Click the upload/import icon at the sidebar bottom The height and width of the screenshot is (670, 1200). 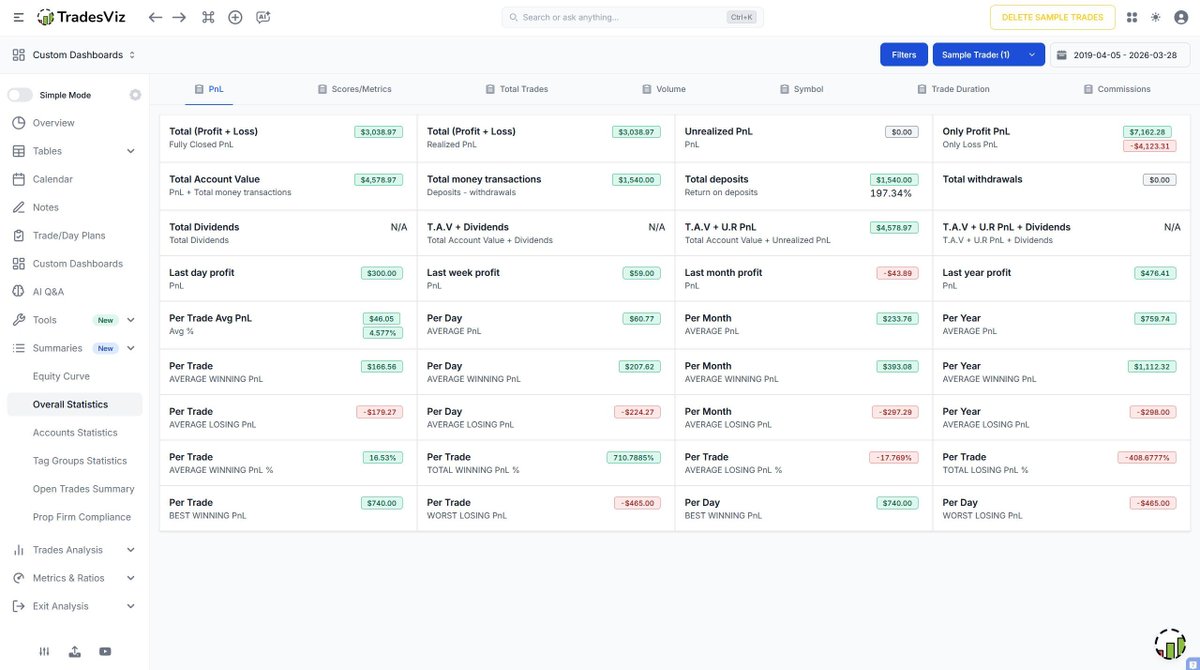(x=75, y=651)
